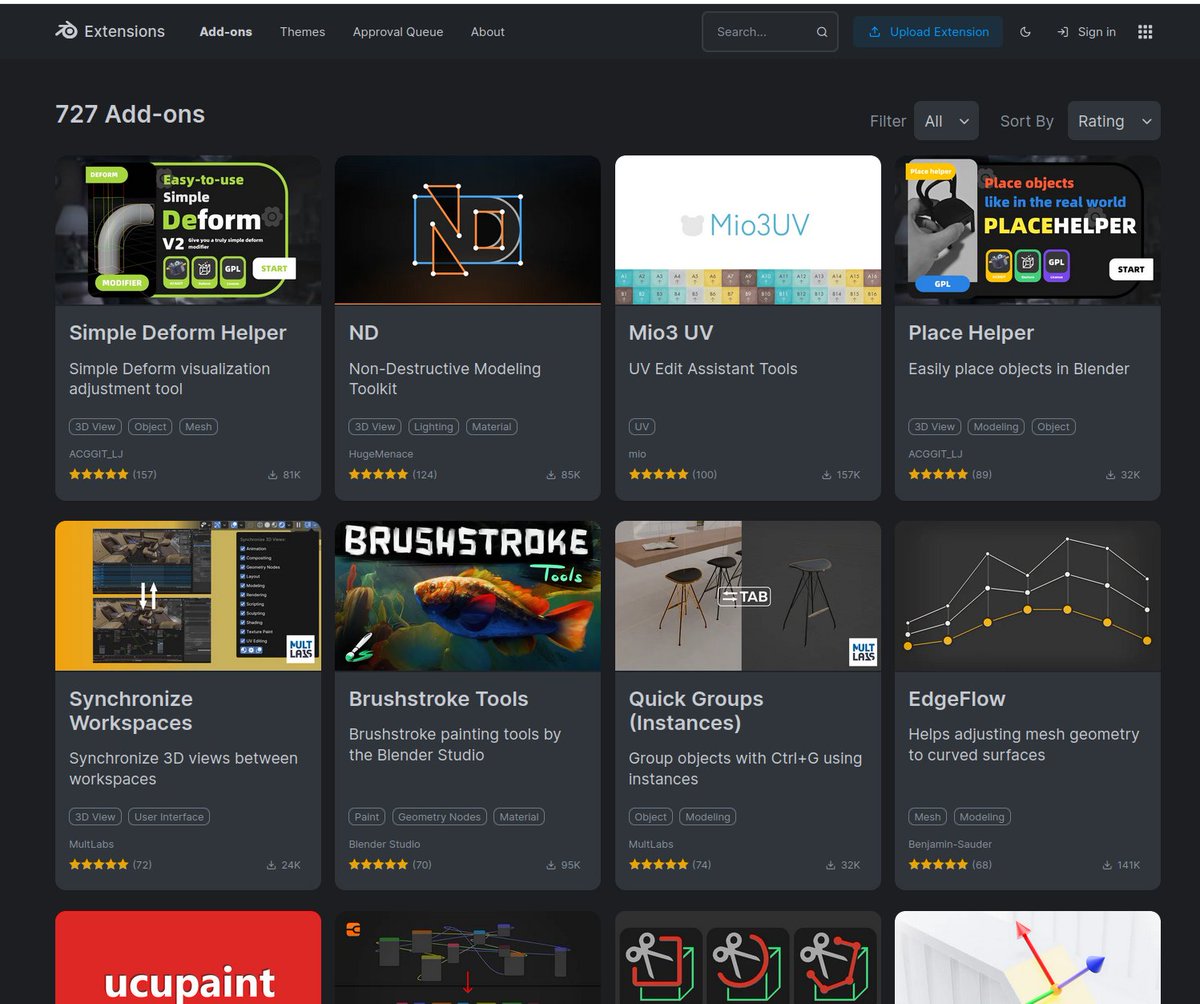
Task: Click the Mio3 UV title
Action: (x=671, y=333)
